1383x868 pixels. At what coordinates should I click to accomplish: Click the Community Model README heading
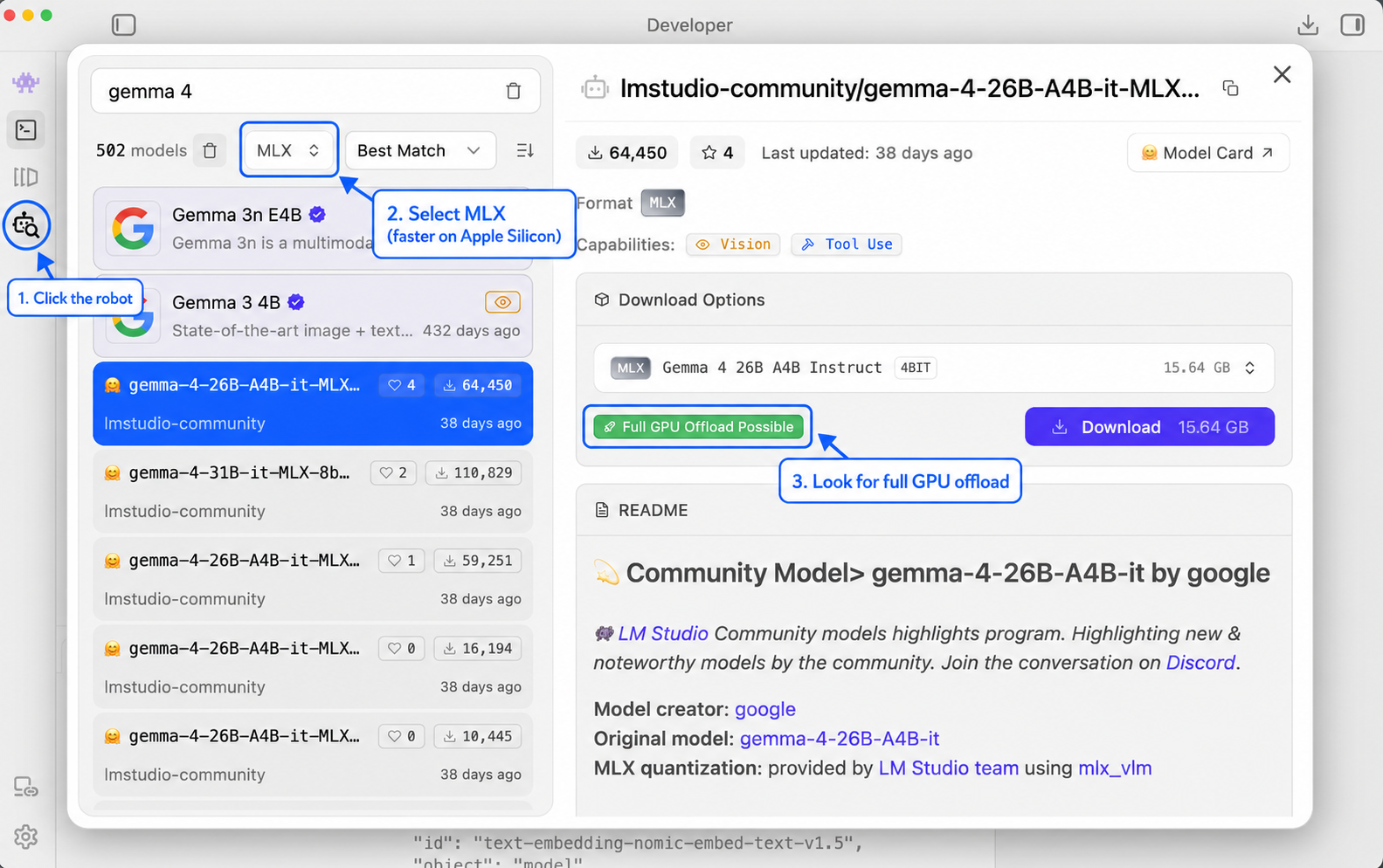coord(932,574)
